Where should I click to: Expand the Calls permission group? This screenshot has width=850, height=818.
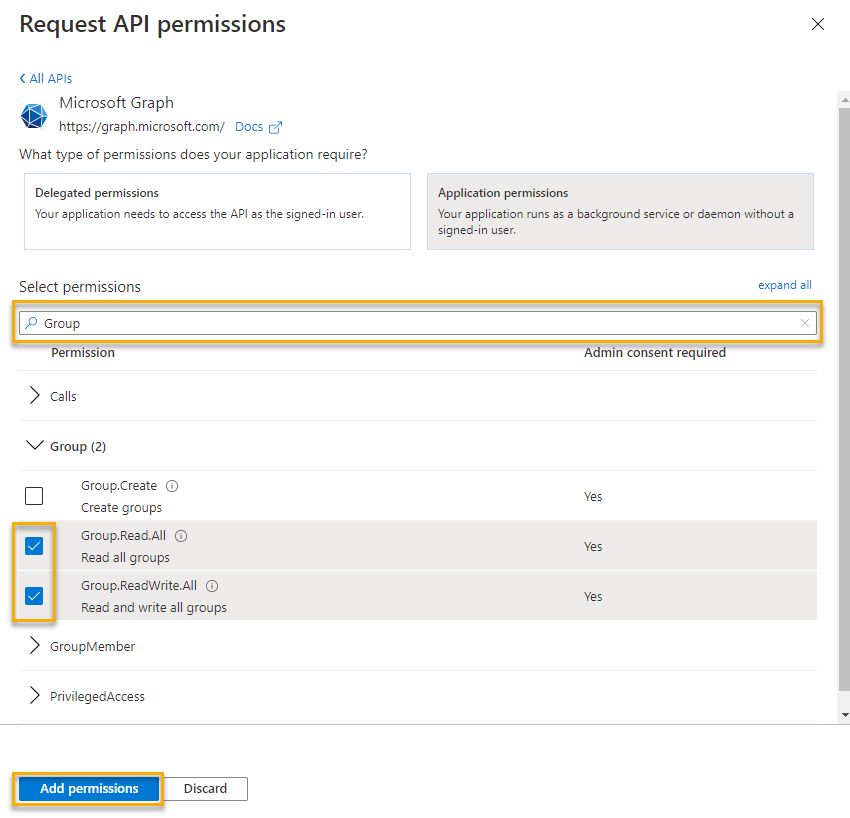point(36,395)
